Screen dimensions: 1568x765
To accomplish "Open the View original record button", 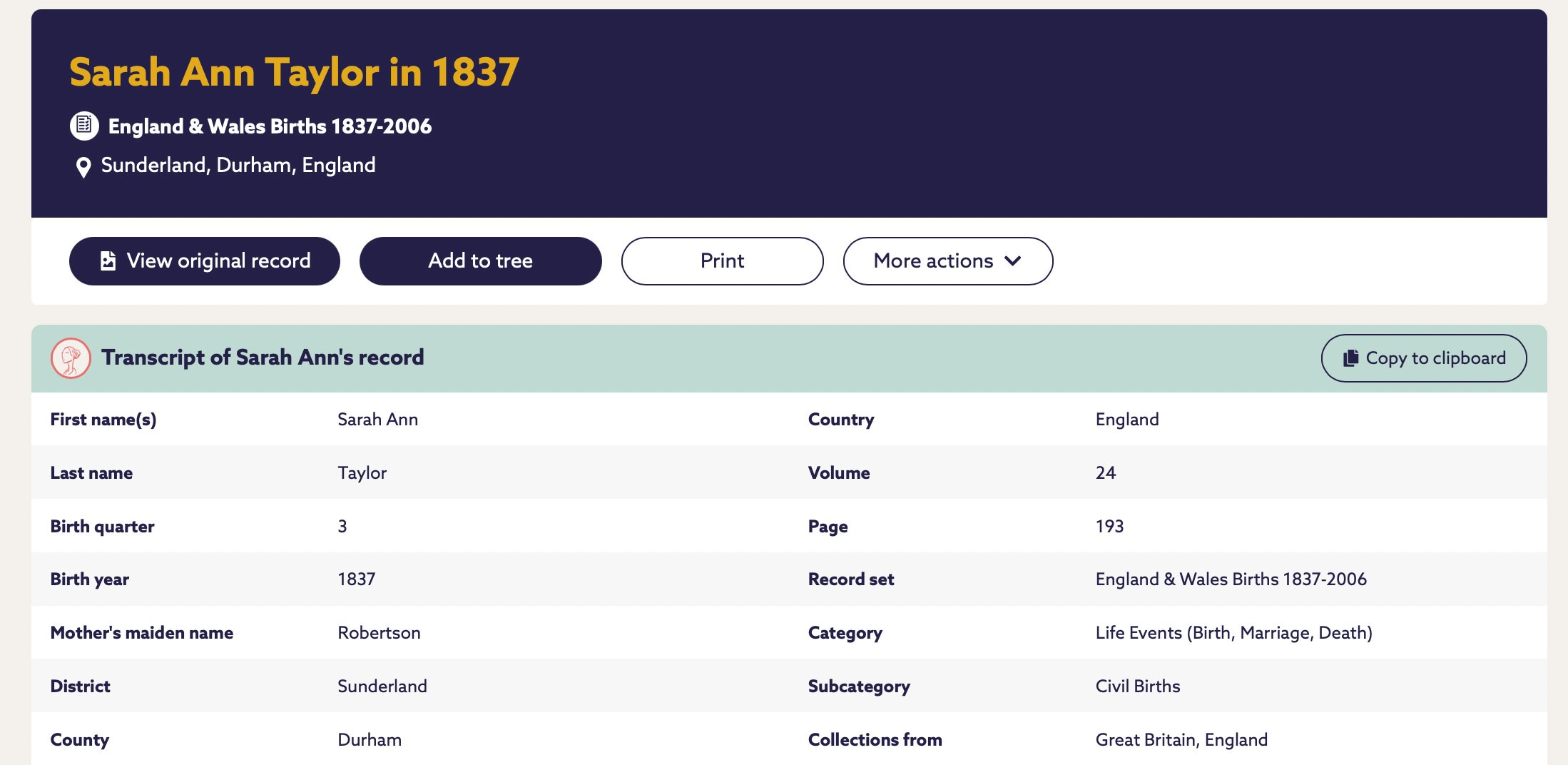I will tap(205, 261).
